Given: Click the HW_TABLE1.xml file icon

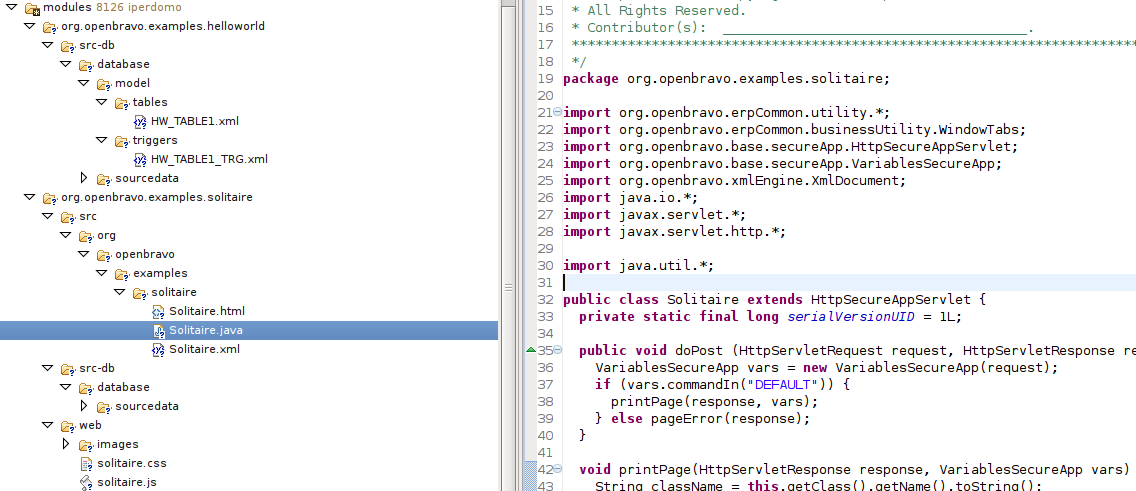Looking at the screenshot, I should [141, 121].
